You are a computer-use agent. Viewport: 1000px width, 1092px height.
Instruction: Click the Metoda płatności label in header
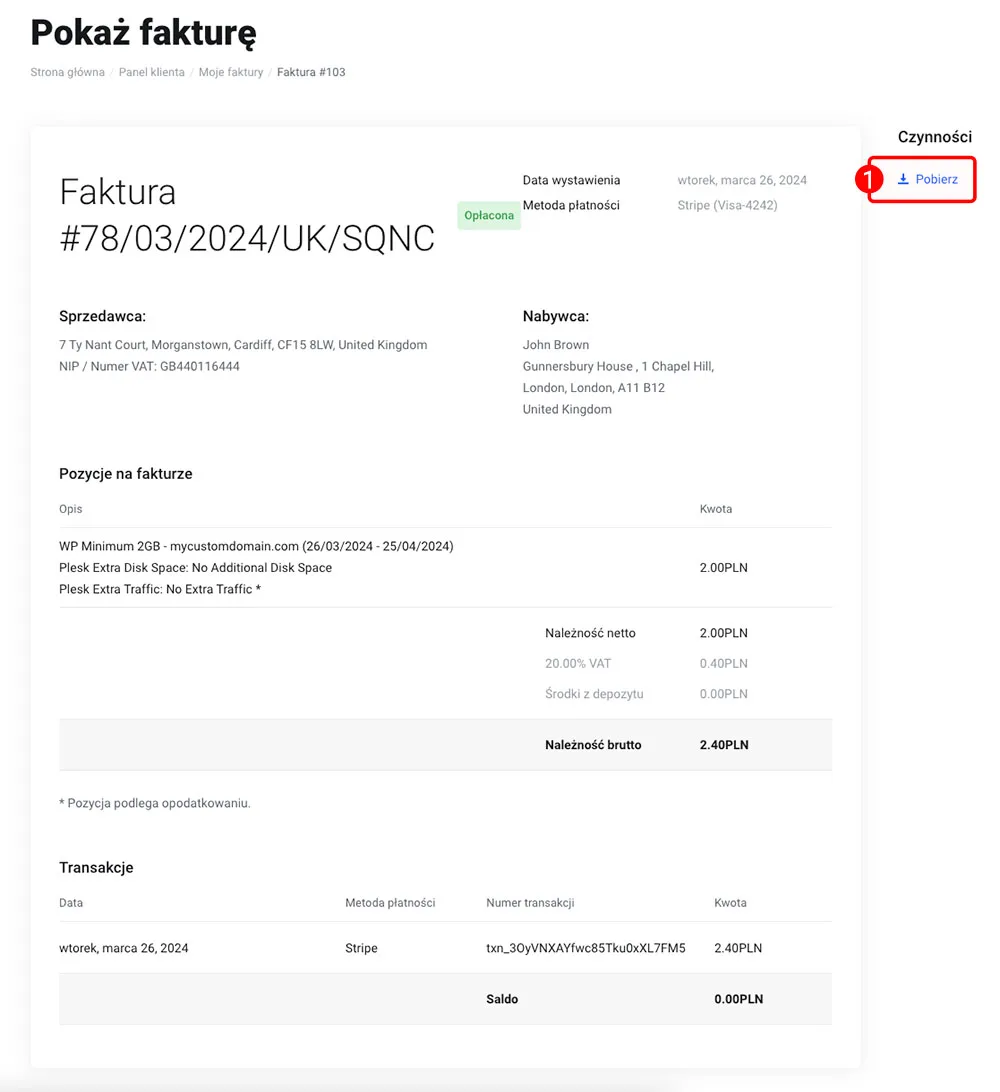pyautogui.click(x=571, y=205)
